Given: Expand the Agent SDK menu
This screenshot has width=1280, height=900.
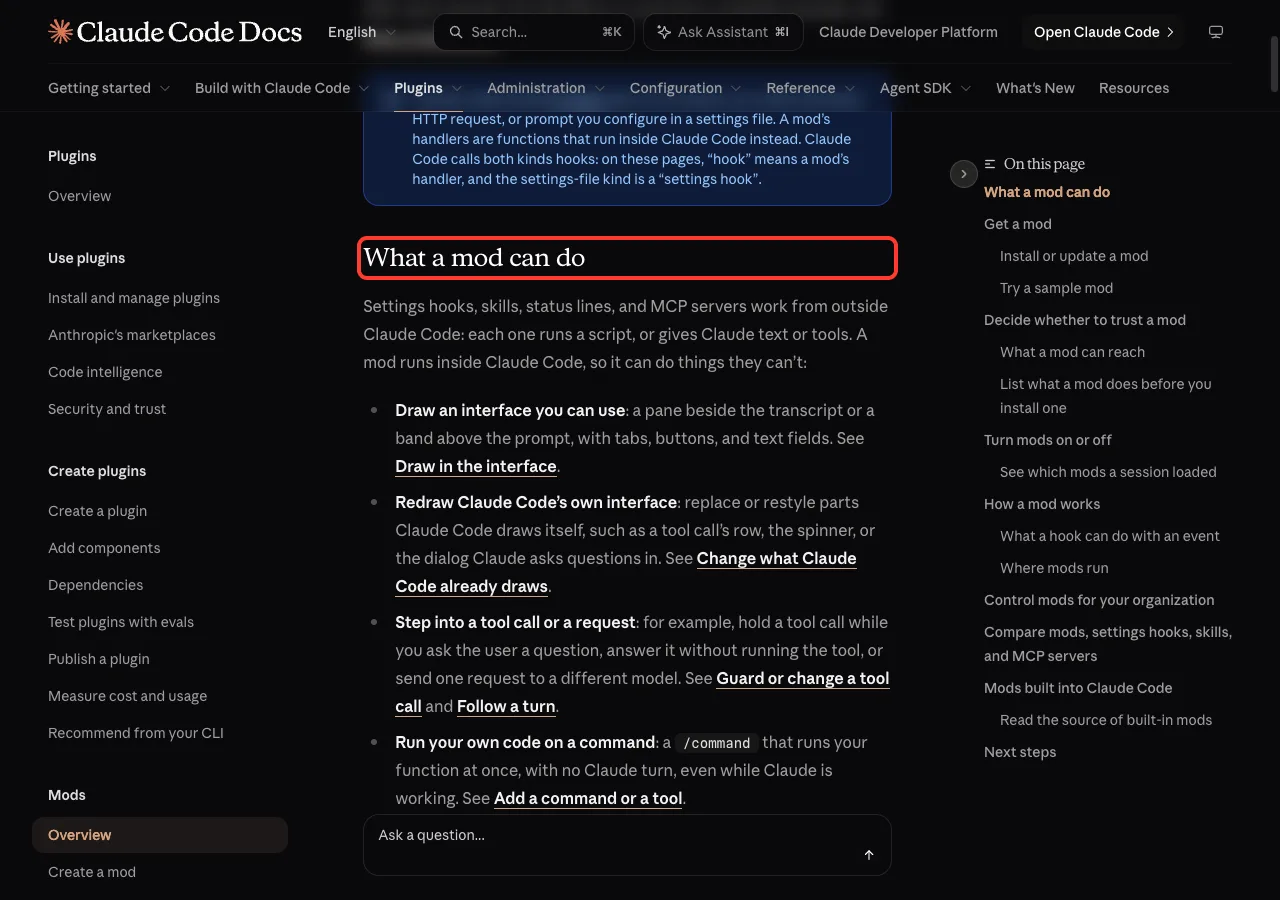Looking at the screenshot, I should click(x=926, y=88).
